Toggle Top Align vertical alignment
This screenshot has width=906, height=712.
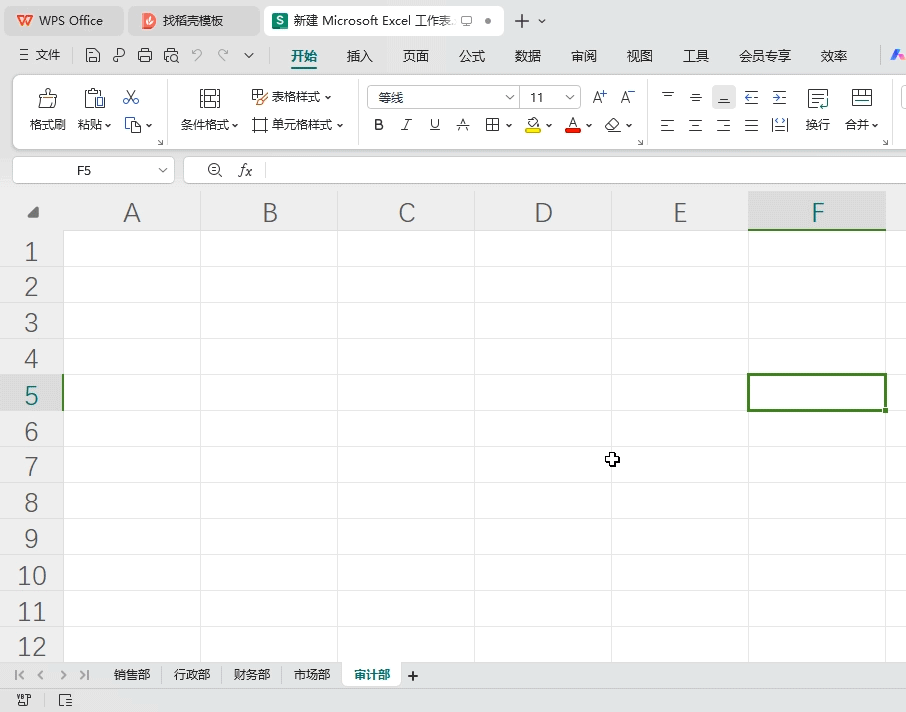[x=667, y=97]
